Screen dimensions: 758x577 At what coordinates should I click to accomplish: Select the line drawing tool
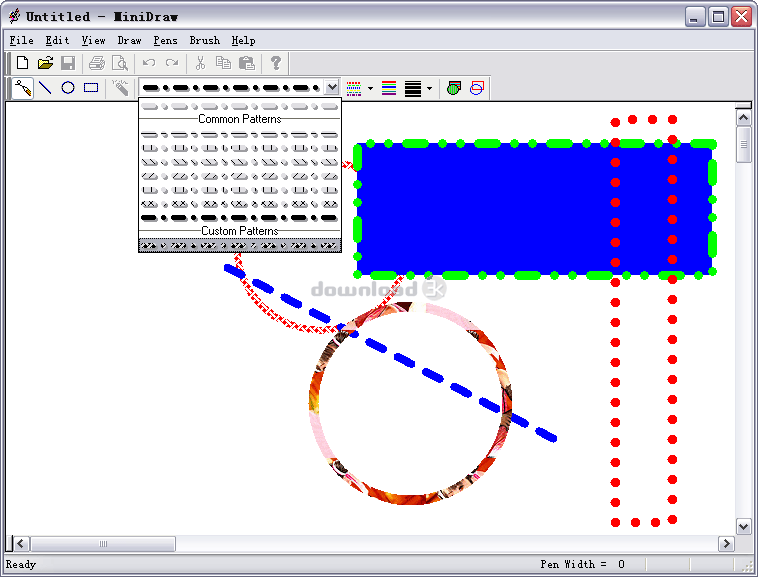coord(45,88)
